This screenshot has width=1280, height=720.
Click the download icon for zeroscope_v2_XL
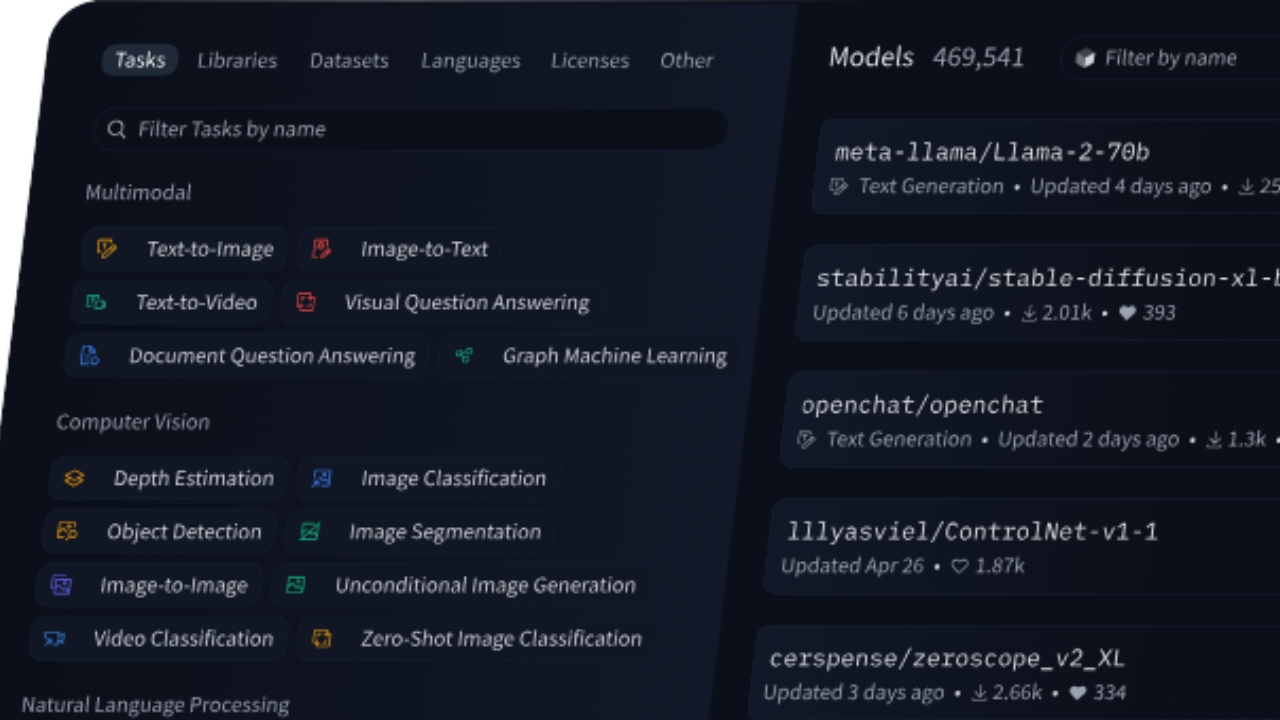point(980,692)
